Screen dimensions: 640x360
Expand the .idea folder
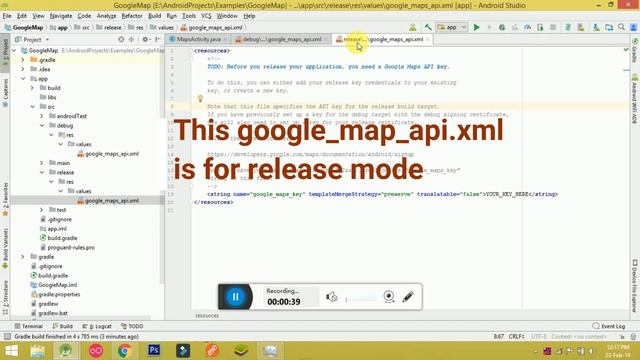[x=23, y=69]
